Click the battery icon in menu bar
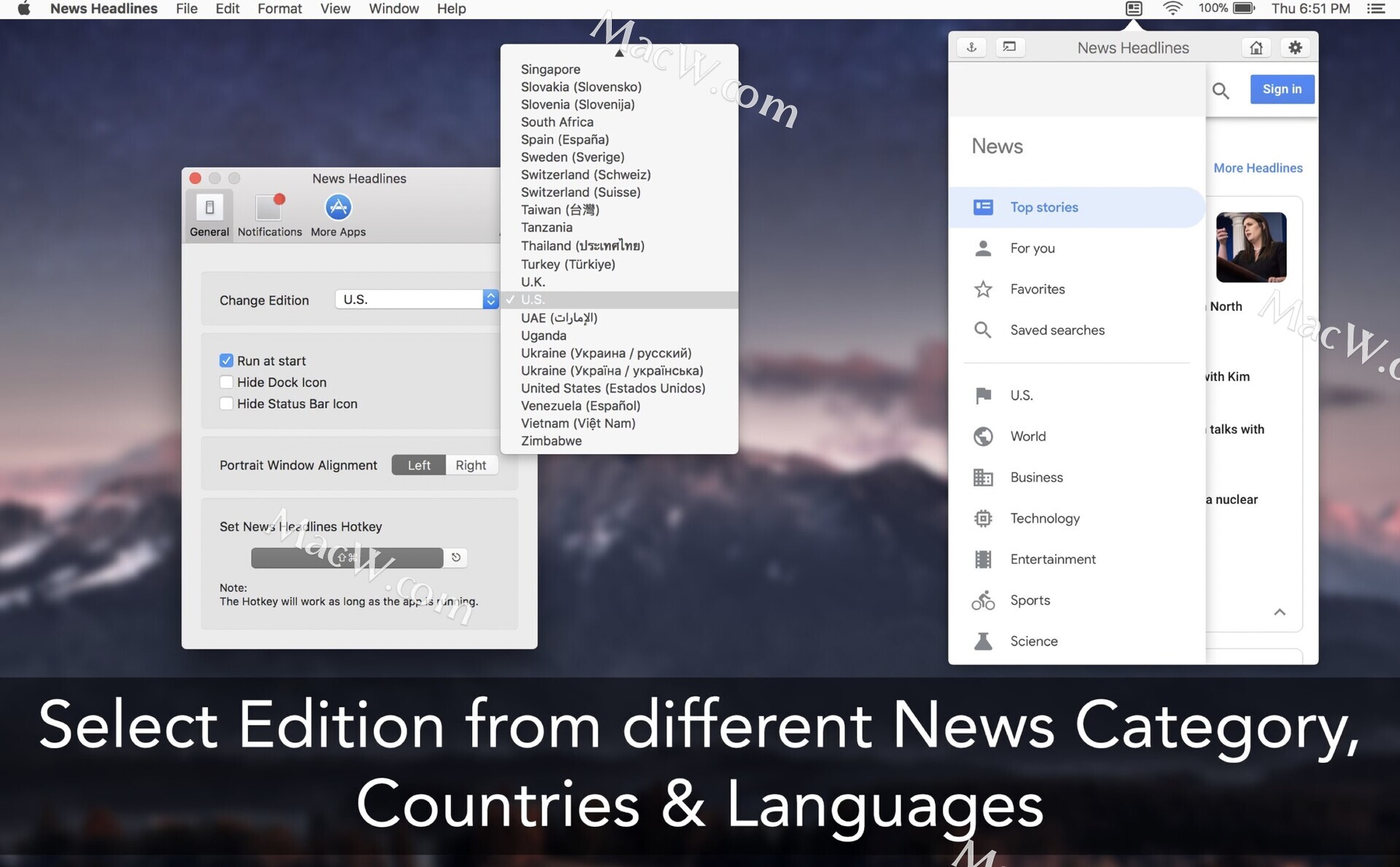Image resolution: width=1400 pixels, height=867 pixels. tap(1244, 9)
